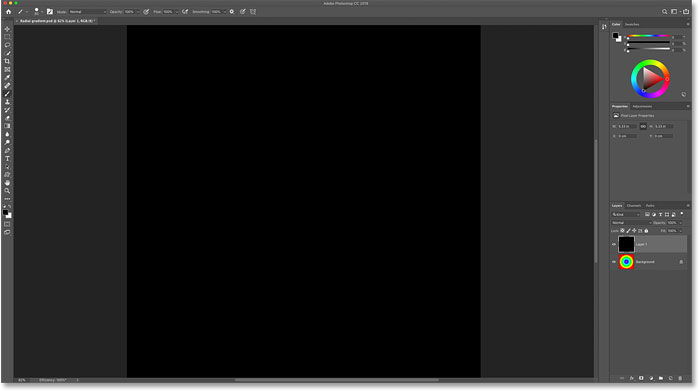
Task: Hide Layer 1 visibility eye
Action: pos(614,244)
